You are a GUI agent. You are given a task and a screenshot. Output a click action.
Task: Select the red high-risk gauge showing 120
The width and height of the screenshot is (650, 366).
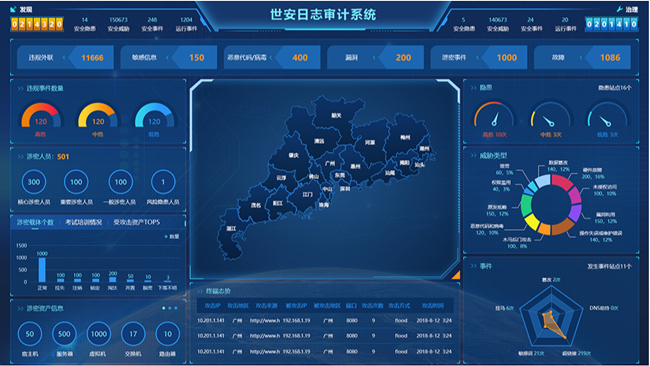(x=41, y=115)
